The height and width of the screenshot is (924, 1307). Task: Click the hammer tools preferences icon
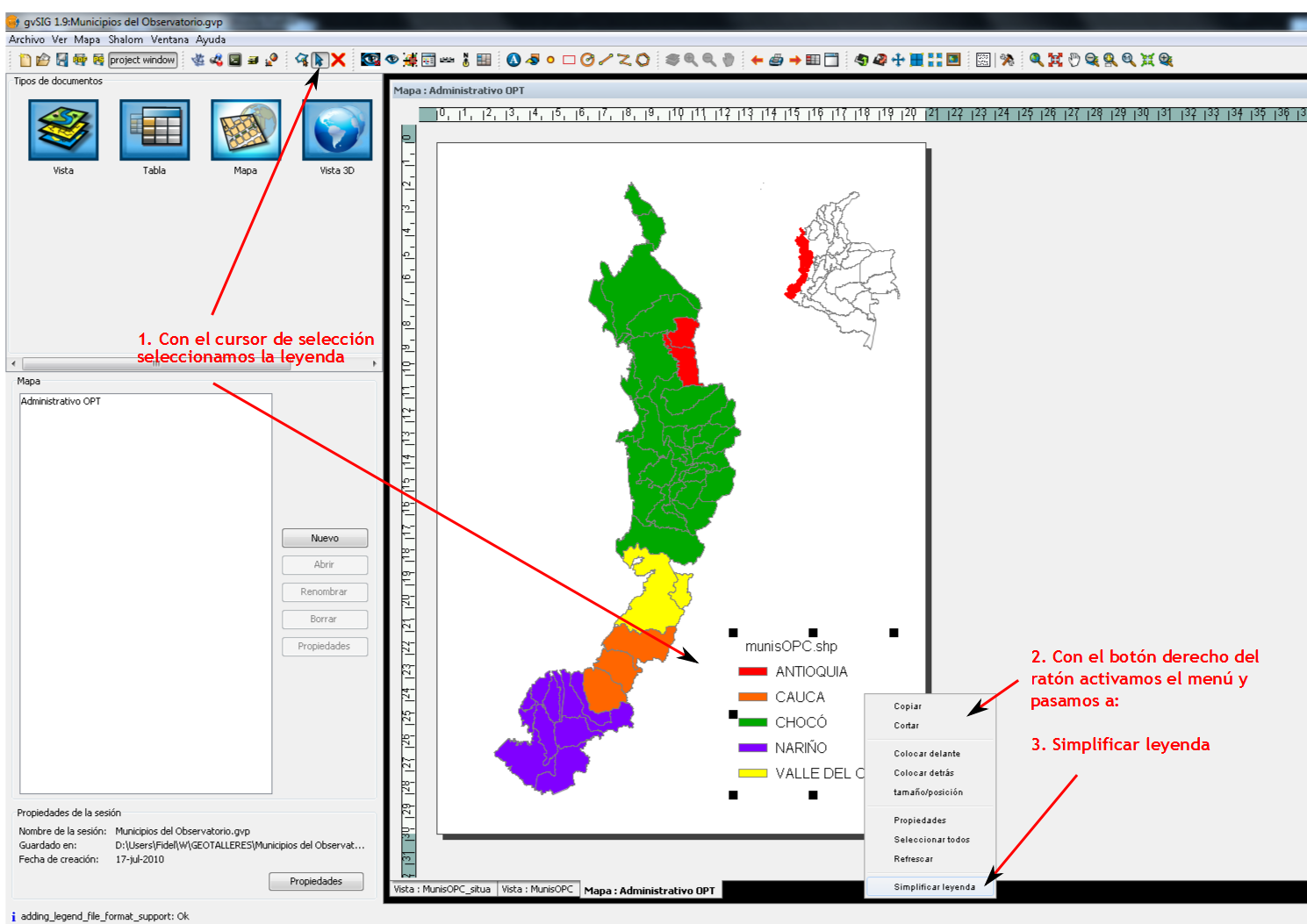(1007, 60)
